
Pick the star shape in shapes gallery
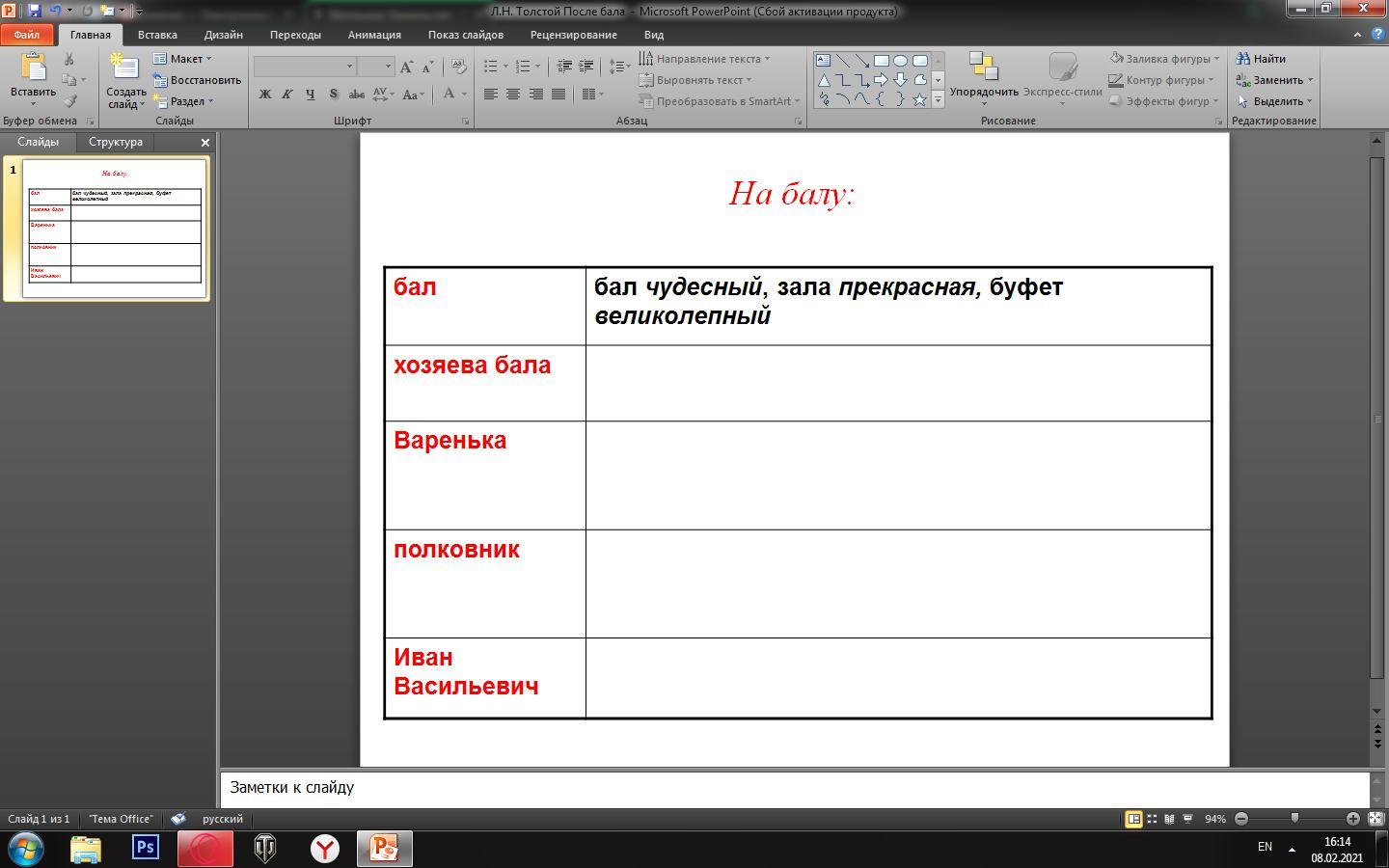pos(919,99)
